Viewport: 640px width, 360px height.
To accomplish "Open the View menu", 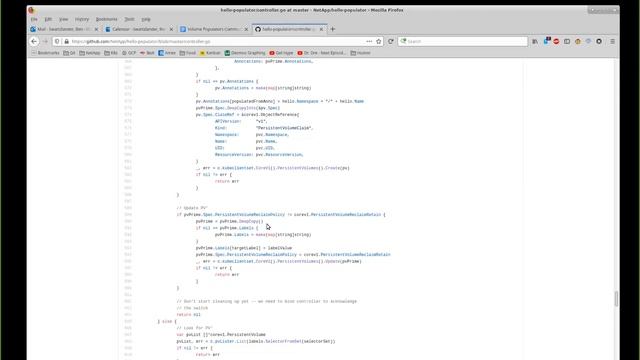I will click(x=64, y=19).
